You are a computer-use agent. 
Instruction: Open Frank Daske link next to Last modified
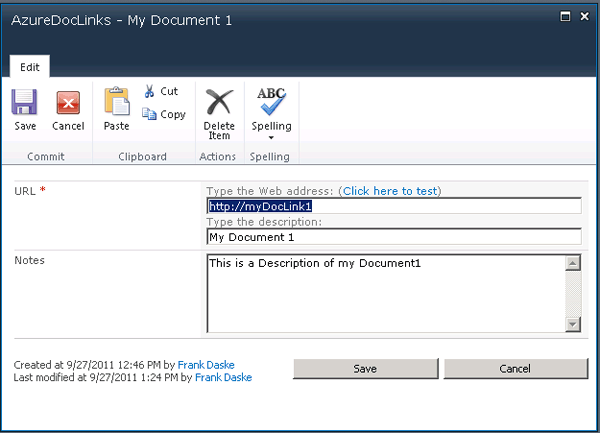[x=223, y=378]
